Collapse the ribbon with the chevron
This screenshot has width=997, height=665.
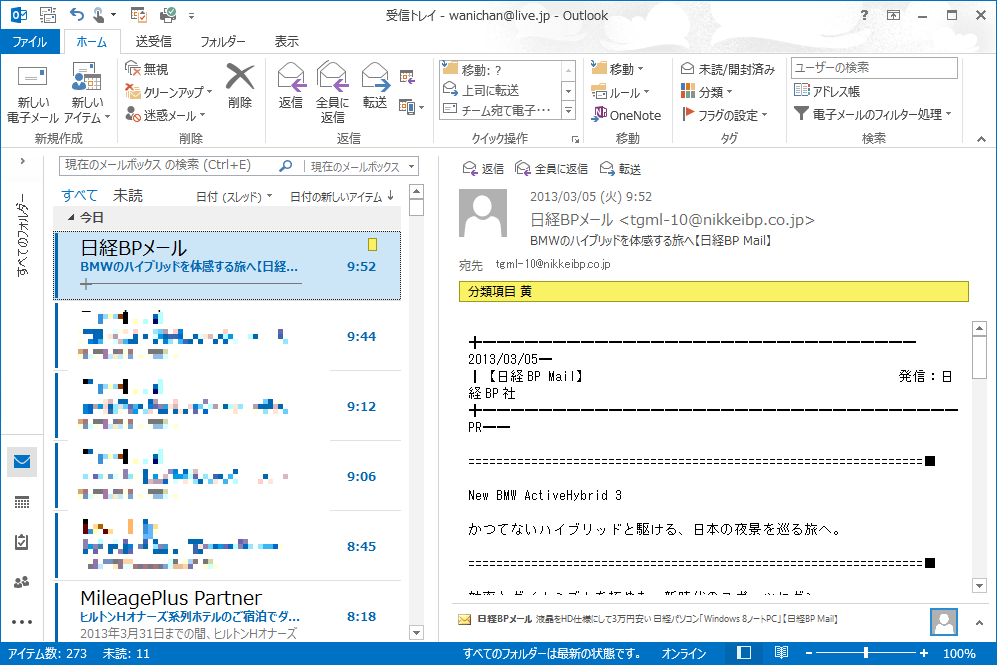(x=981, y=139)
